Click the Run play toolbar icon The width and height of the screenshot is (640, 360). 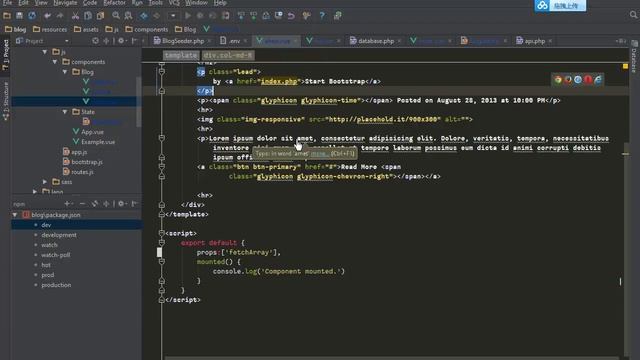pos(188,16)
